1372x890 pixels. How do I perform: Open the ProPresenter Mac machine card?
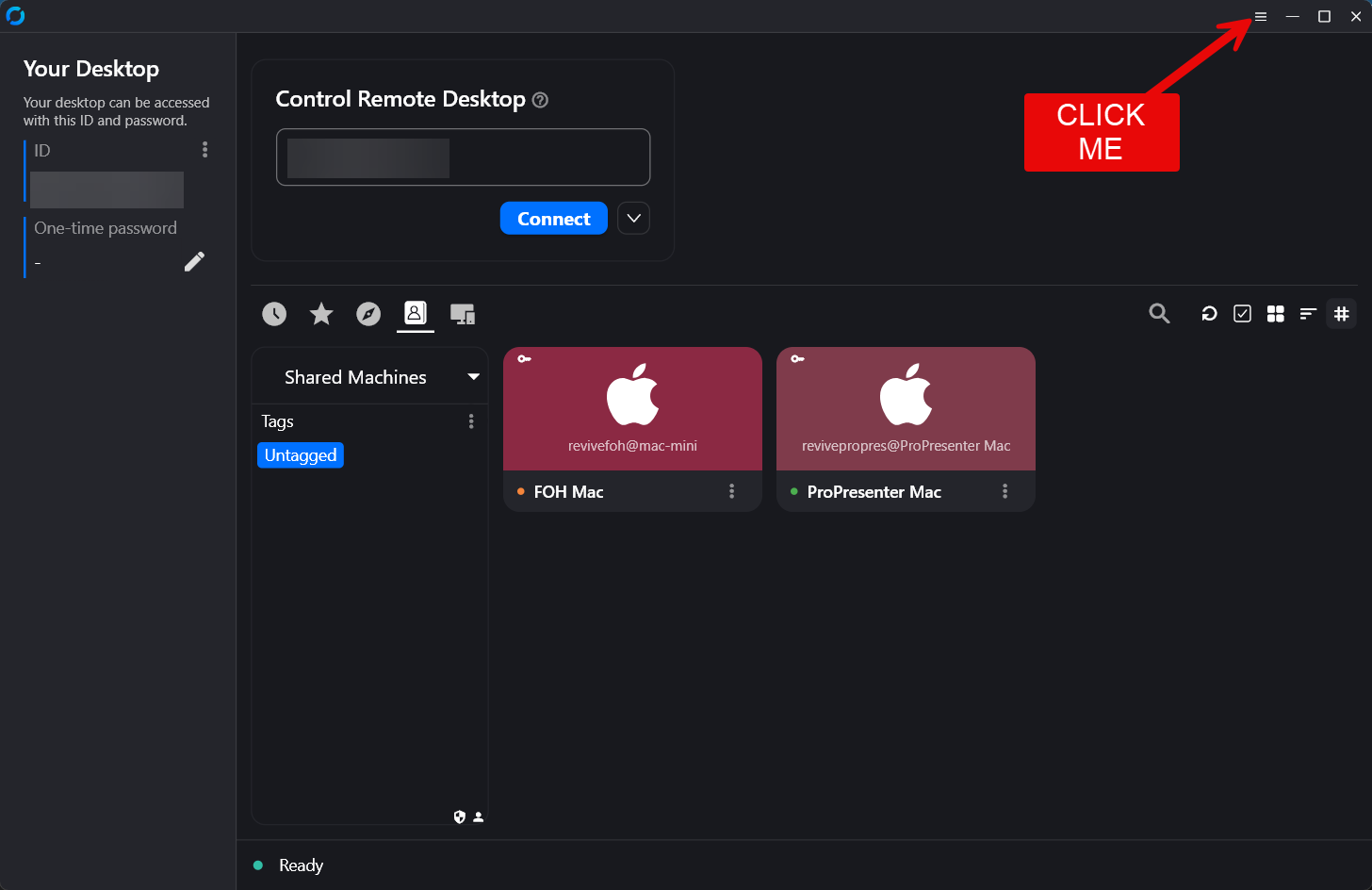(x=906, y=409)
